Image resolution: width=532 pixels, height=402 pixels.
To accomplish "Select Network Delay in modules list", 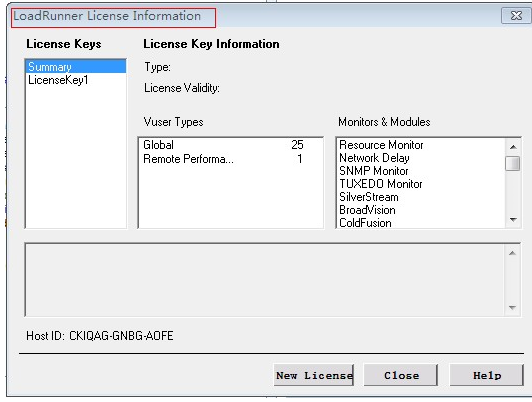I will coord(374,158).
